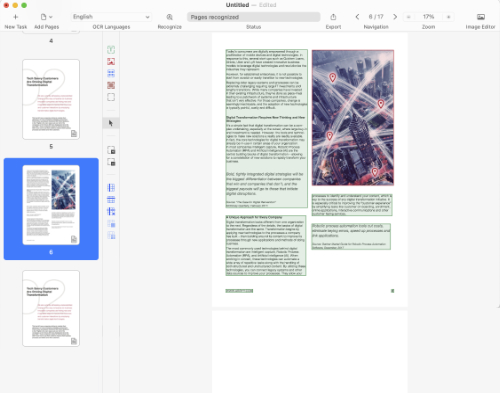Click the Pages recognized status field
The width and height of the screenshot is (500, 393).
pyautogui.click(x=253, y=17)
